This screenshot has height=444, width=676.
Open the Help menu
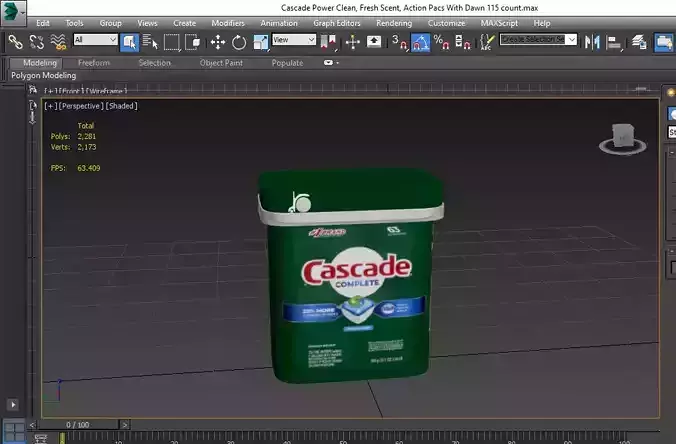pyautogui.click(x=542, y=23)
